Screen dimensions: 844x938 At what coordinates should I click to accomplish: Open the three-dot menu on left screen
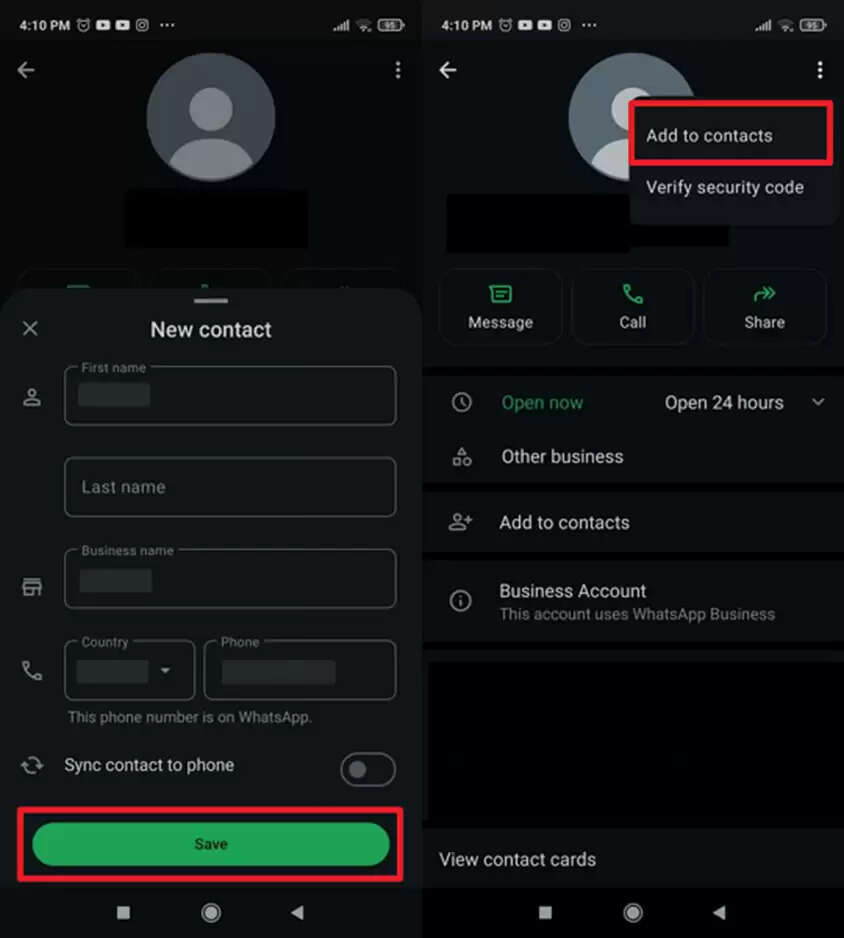coord(398,70)
